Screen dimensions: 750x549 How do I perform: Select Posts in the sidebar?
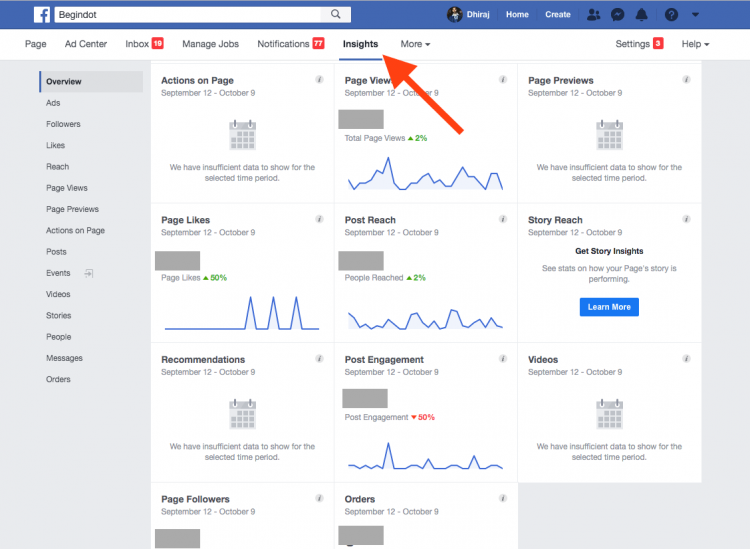click(56, 252)
